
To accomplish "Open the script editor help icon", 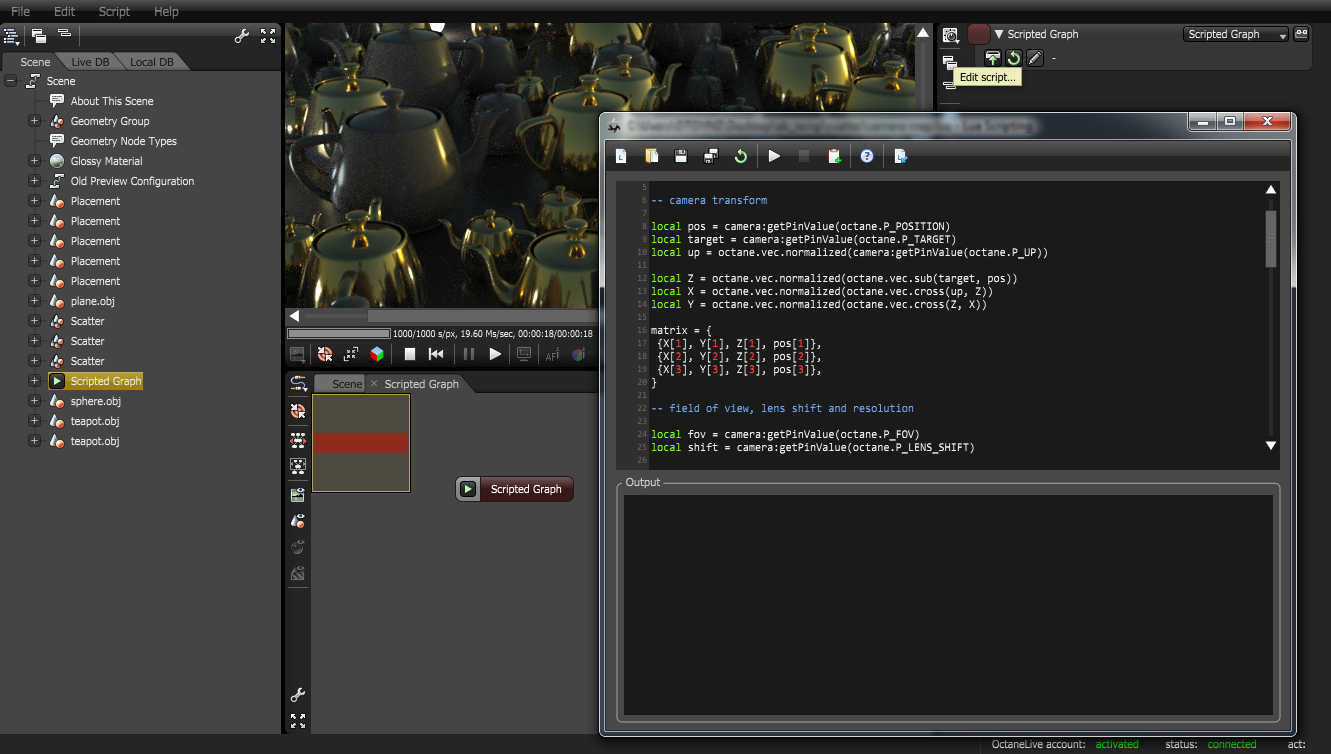I will tap(867, 156).
